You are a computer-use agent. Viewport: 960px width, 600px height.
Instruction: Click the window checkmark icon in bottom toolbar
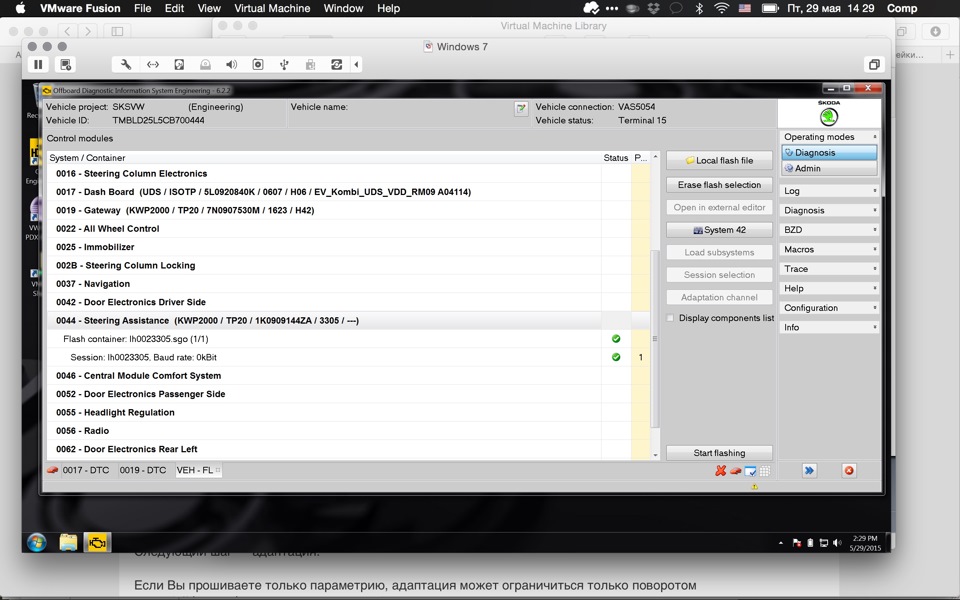tap(750, 471)
